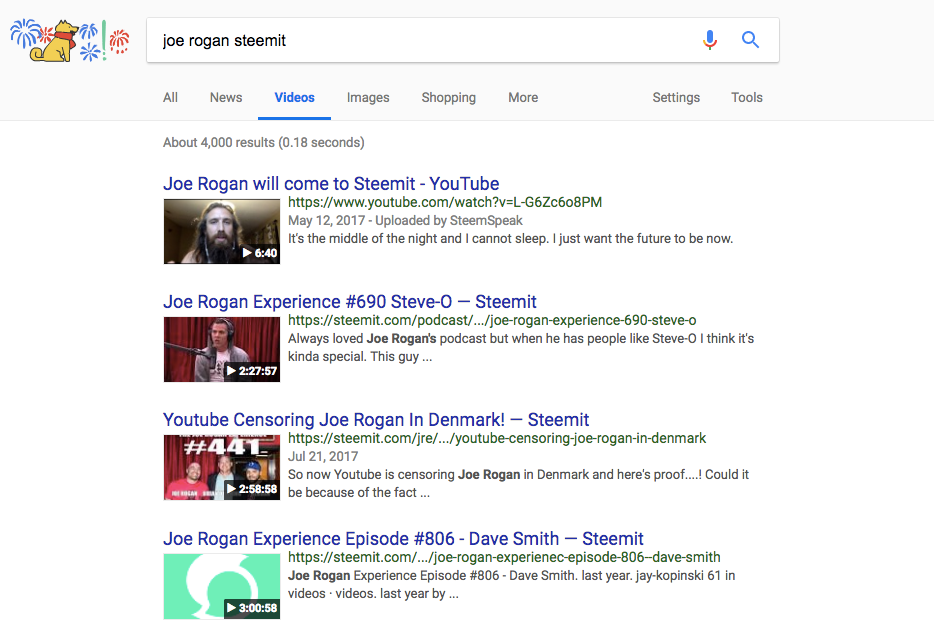The height and width of the screenshot is (637, 934).
Task: Open 'Joe Rogan will come to Steemit - YouTube' link
Action: click(331, 184)
